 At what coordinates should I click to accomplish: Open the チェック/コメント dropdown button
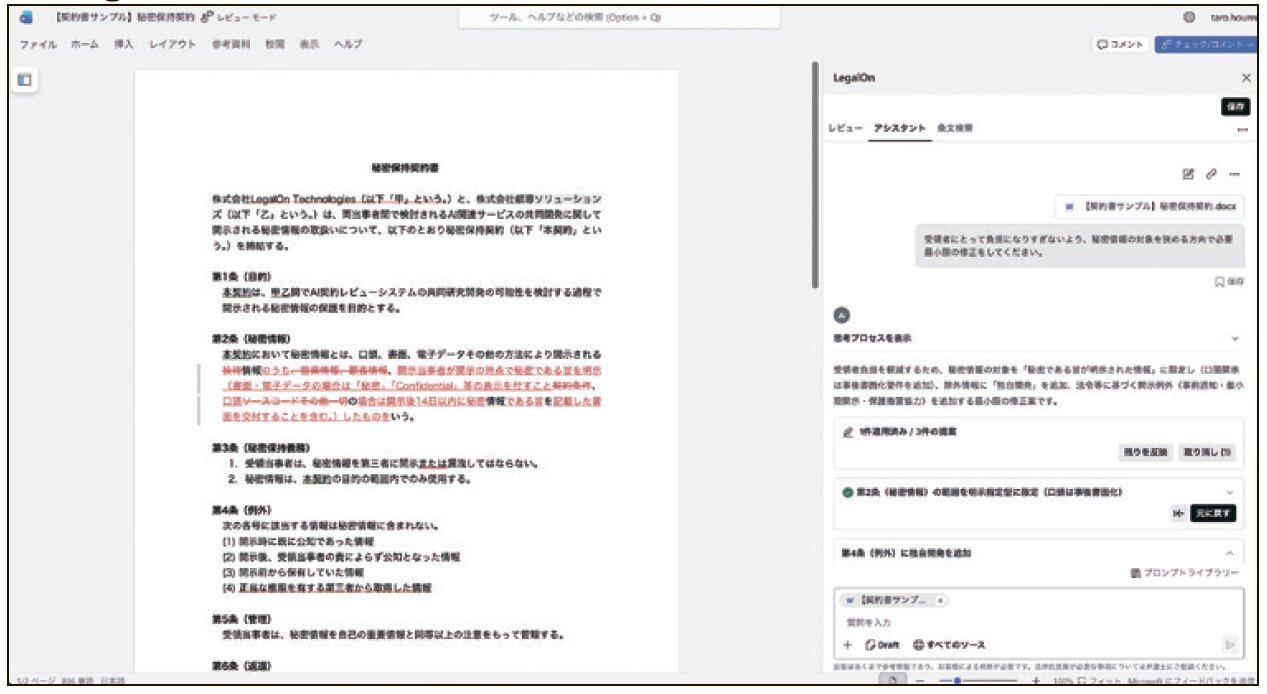[1206, 44]
